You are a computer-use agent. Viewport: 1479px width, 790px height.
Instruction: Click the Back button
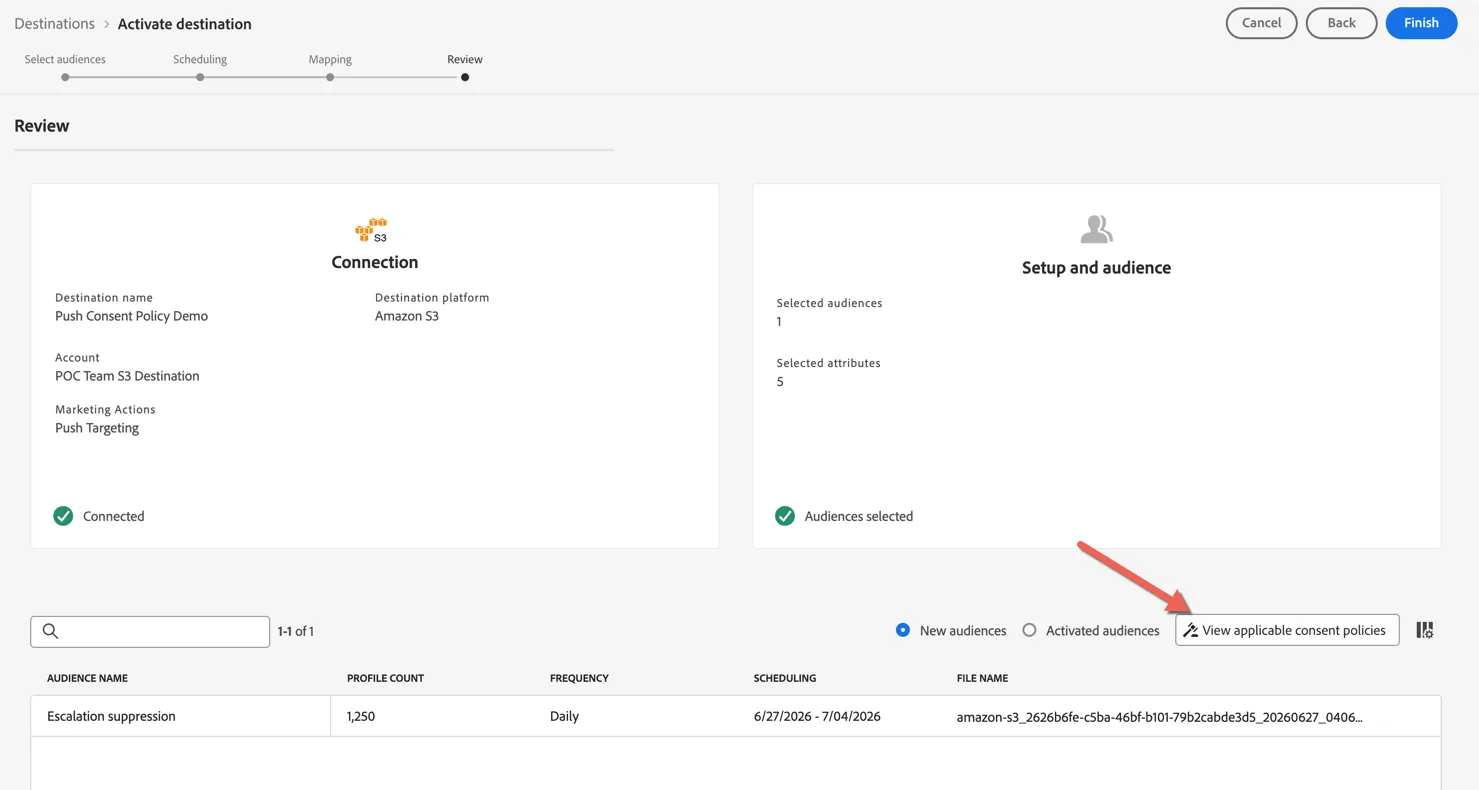coord(1341,23)
